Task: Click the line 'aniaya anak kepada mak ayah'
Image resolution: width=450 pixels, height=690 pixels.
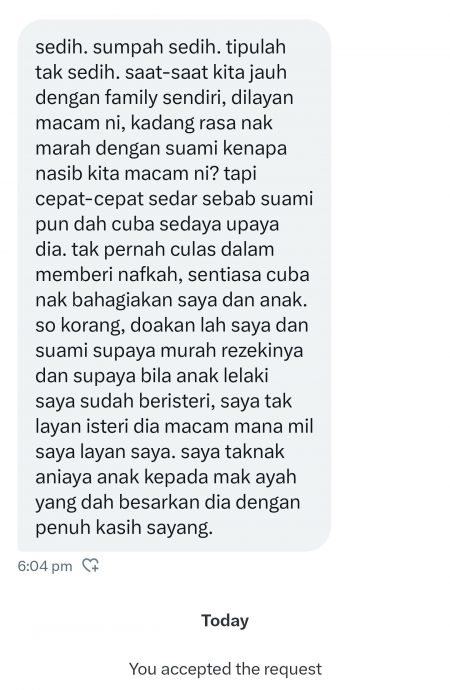Action: 166,477
